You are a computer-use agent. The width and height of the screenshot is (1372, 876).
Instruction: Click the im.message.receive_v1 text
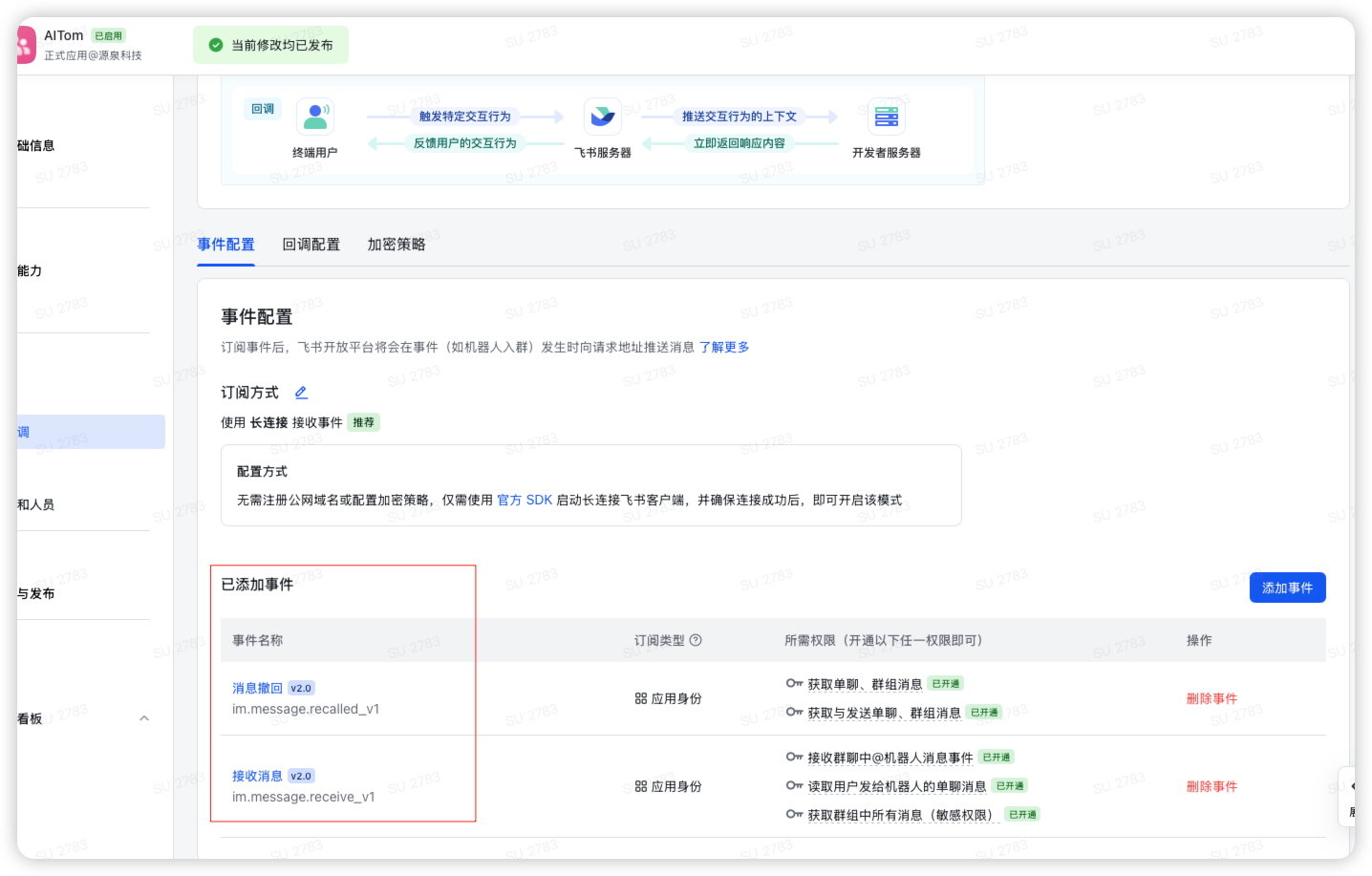[x=304, y=797]
